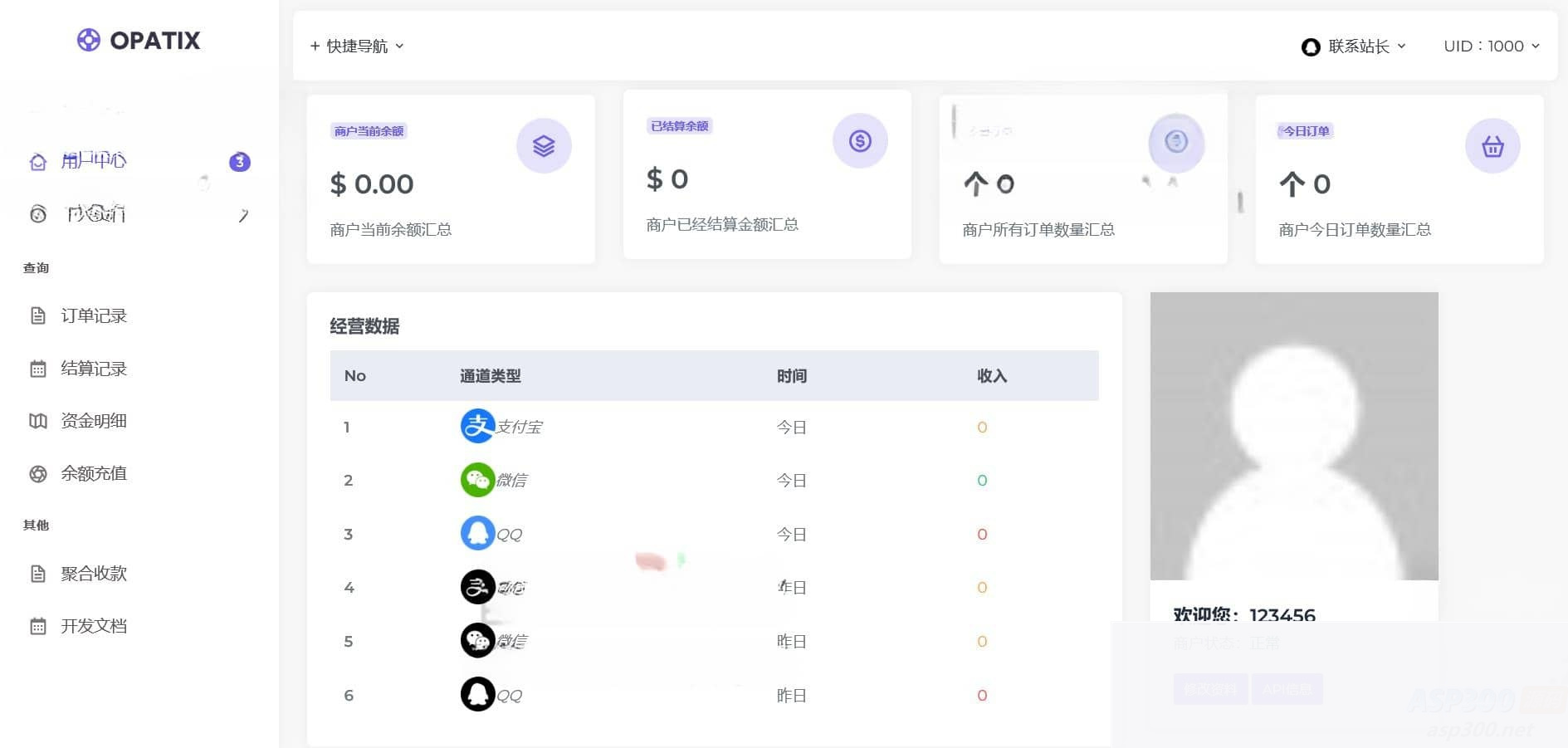Screen dimensions: 1568x748
Task: Click the OPATIX logo icon
Action: [x=85, y=39]
